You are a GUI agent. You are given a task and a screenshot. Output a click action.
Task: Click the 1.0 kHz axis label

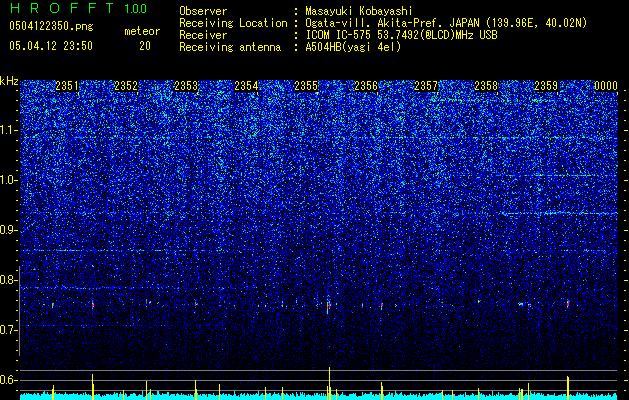tap(9, 180)
